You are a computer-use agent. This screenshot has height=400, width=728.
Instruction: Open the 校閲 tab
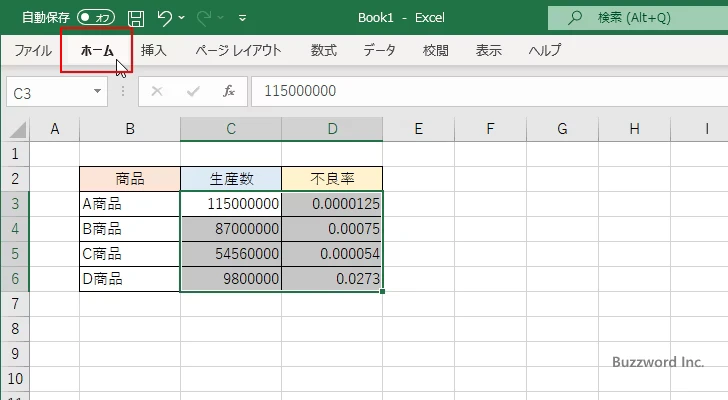tap(436, 50)
